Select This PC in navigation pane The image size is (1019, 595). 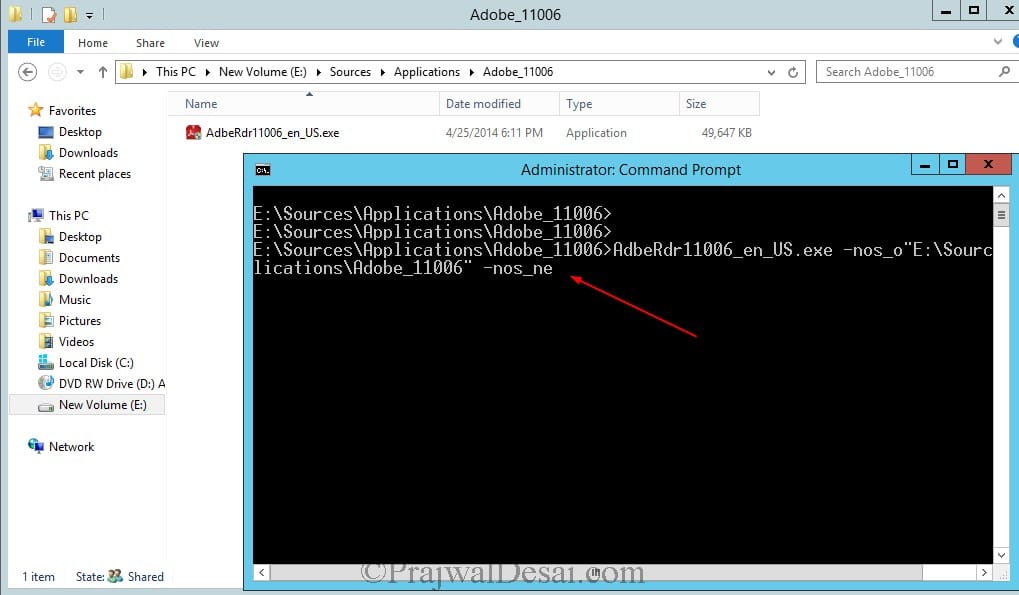68,216
